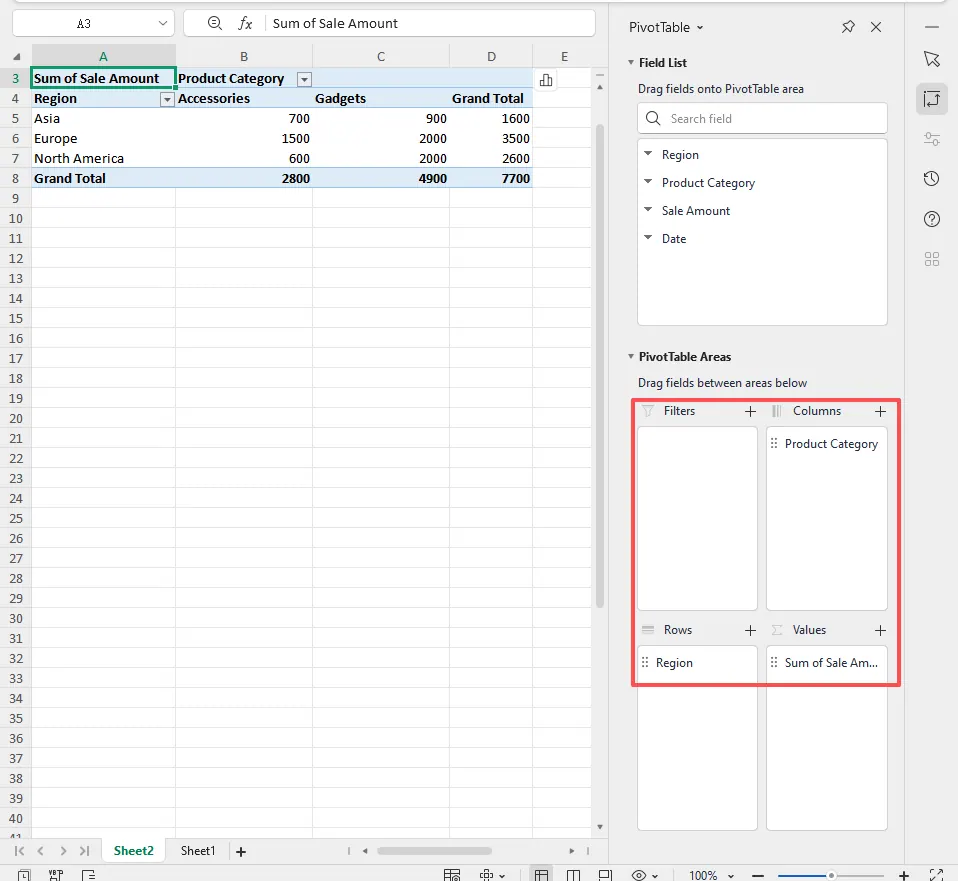Switch to page layout view in status bar

[x=573, y=872]
